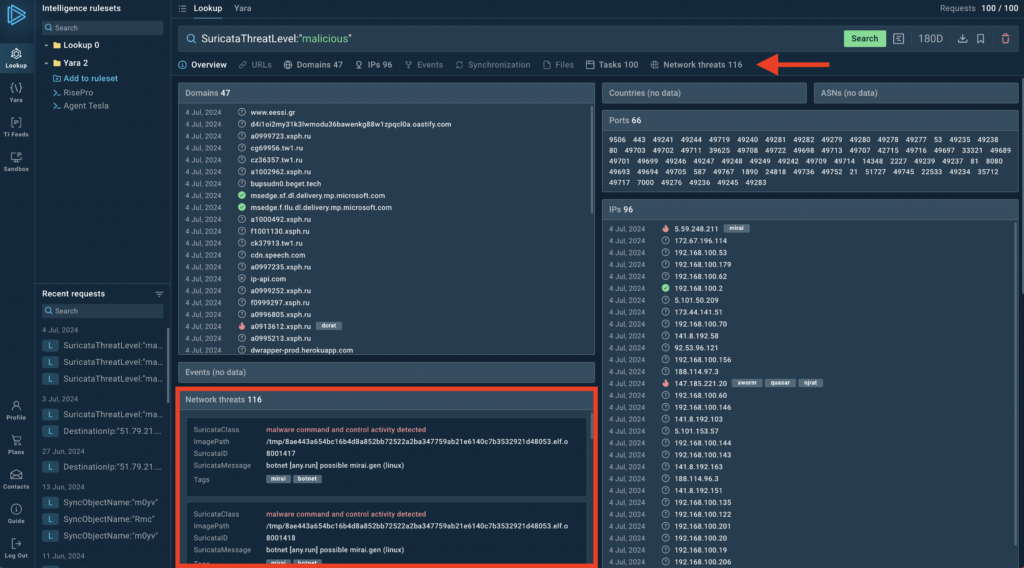Switch to the Domains 47 tab

313,65
